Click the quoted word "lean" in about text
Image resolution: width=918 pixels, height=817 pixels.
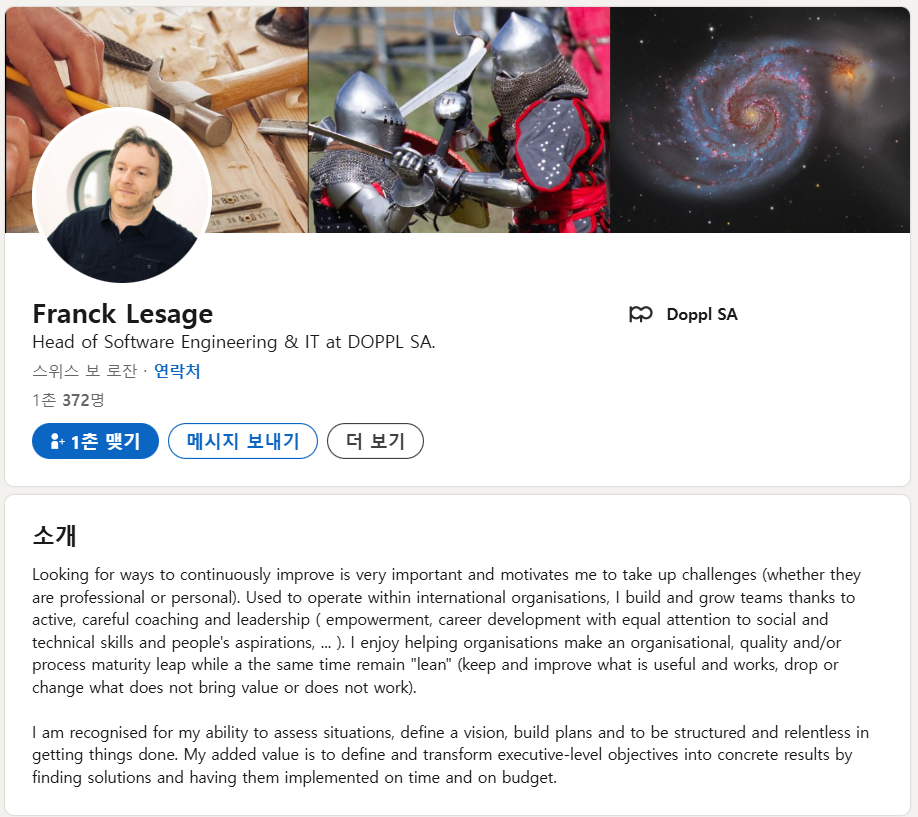[x=431, y=665]
